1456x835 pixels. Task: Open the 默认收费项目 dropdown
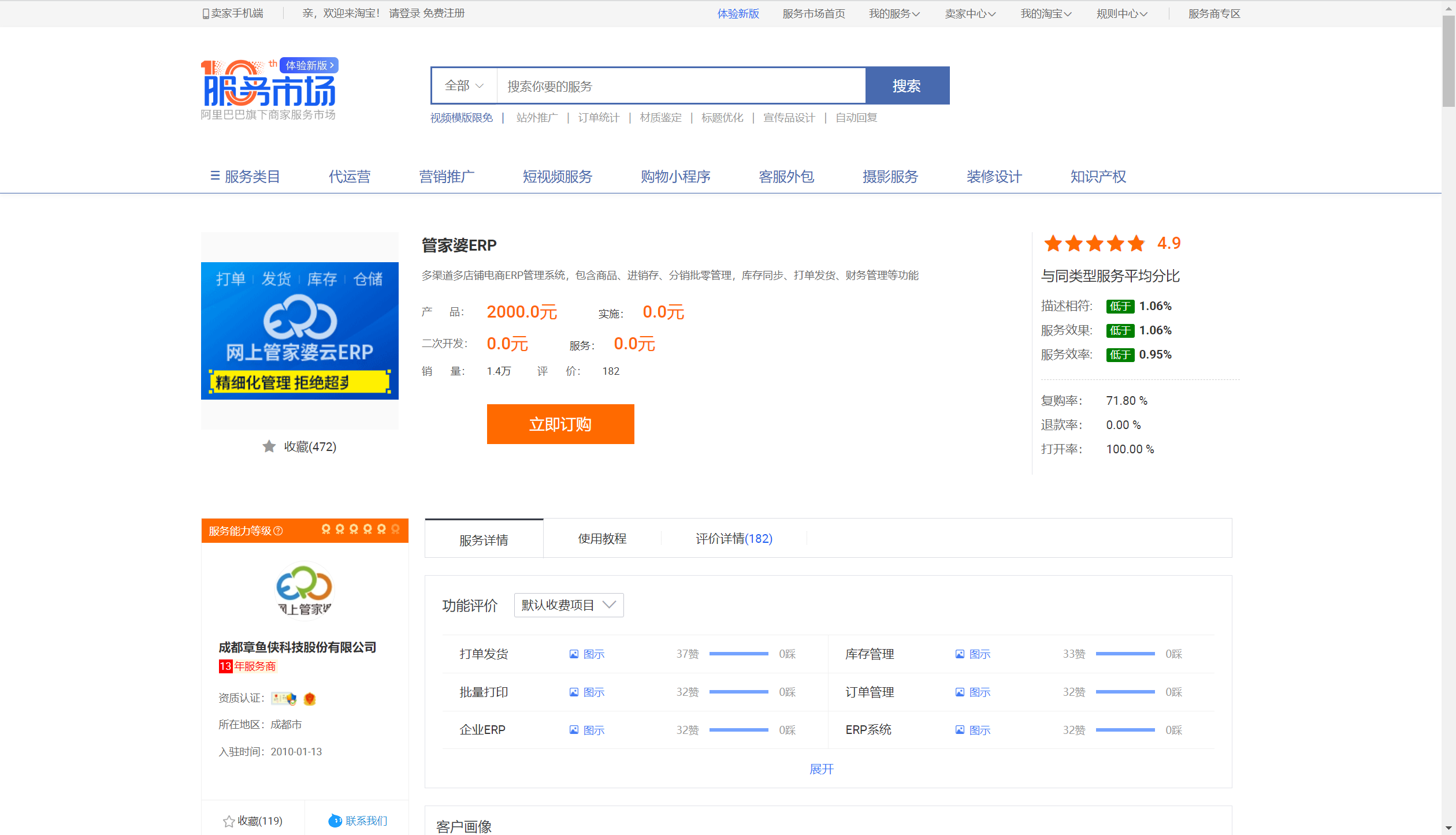click(x=569, y=605)
